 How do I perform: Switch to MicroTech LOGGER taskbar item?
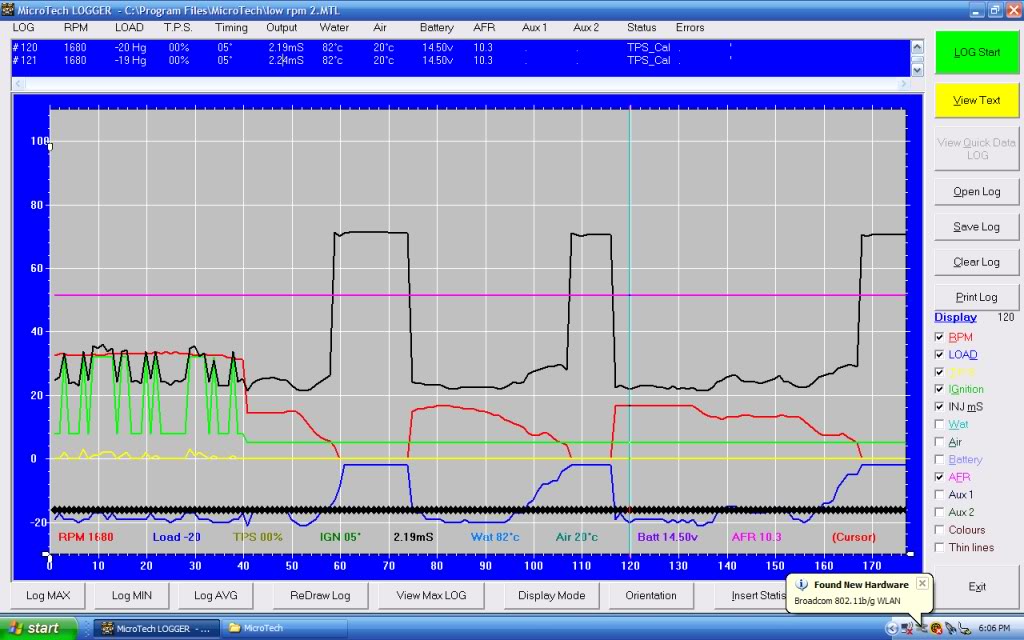[154, 628]
